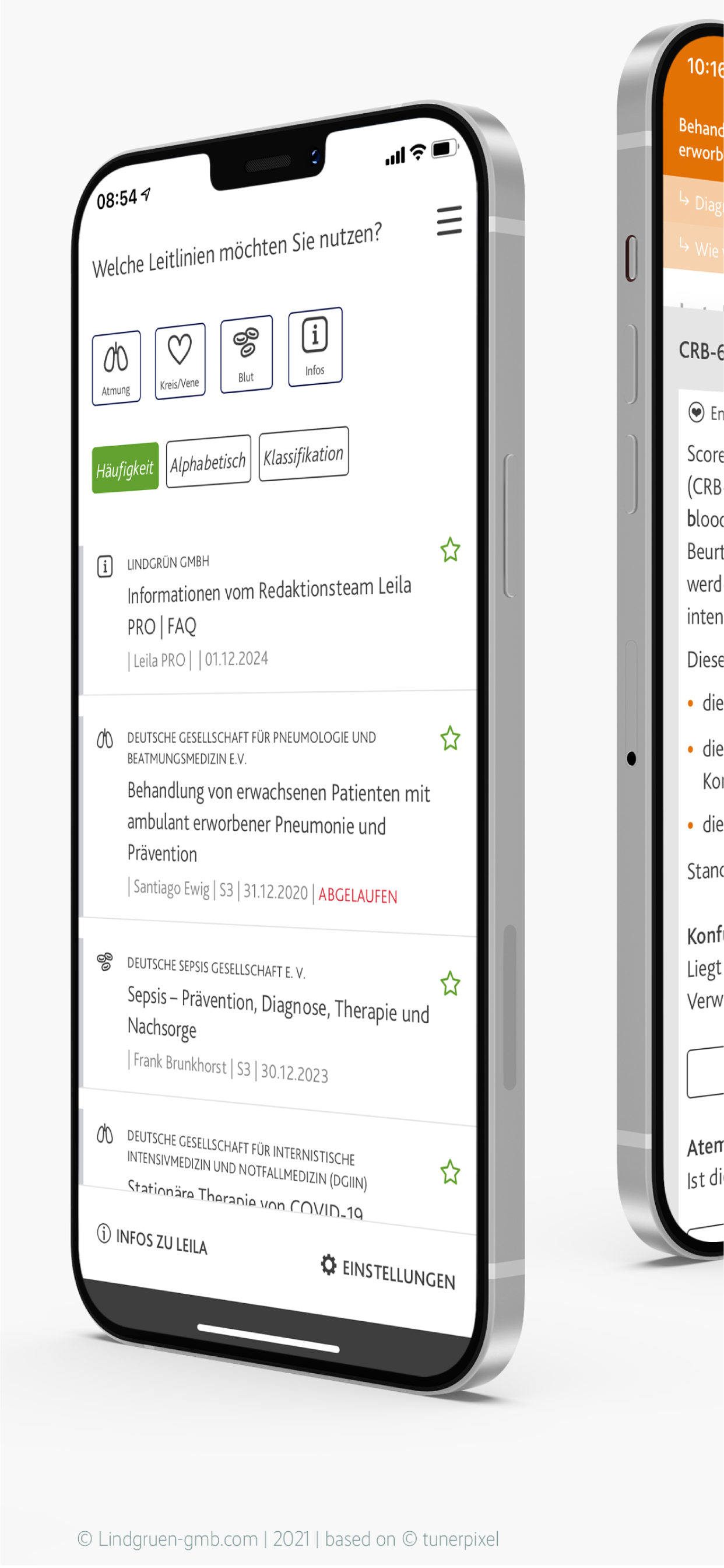This screenshot has width=724, height=1568.
Task: Select the Infos category icon
Action: coord(315,346)
